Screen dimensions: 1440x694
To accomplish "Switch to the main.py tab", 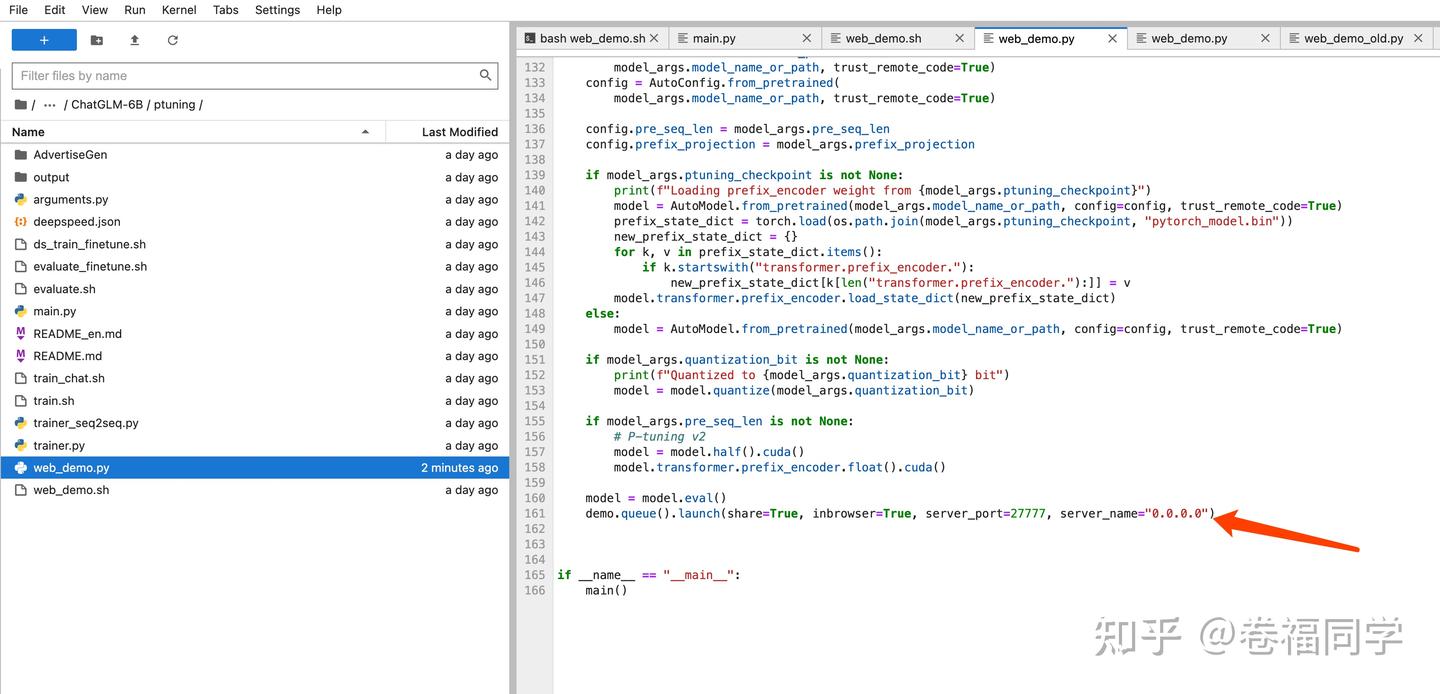I will (714, 38).
